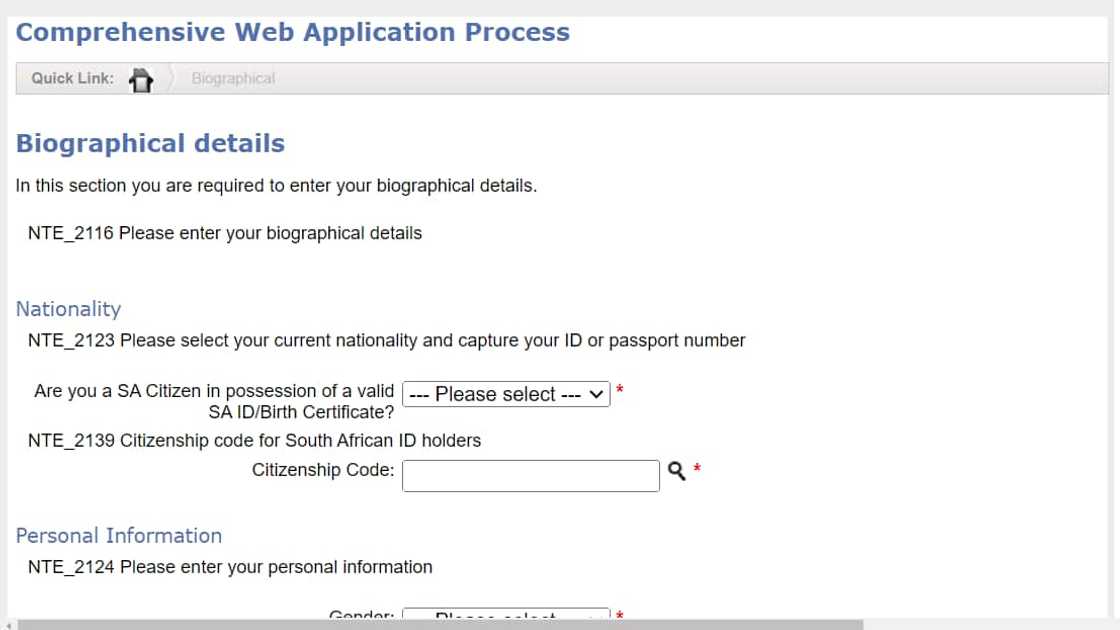The width and height of the screenshot is (1120, 630).
Task: Expand the SA Citizen 'Please select' dropdown
Action: [x=506, y=394]
